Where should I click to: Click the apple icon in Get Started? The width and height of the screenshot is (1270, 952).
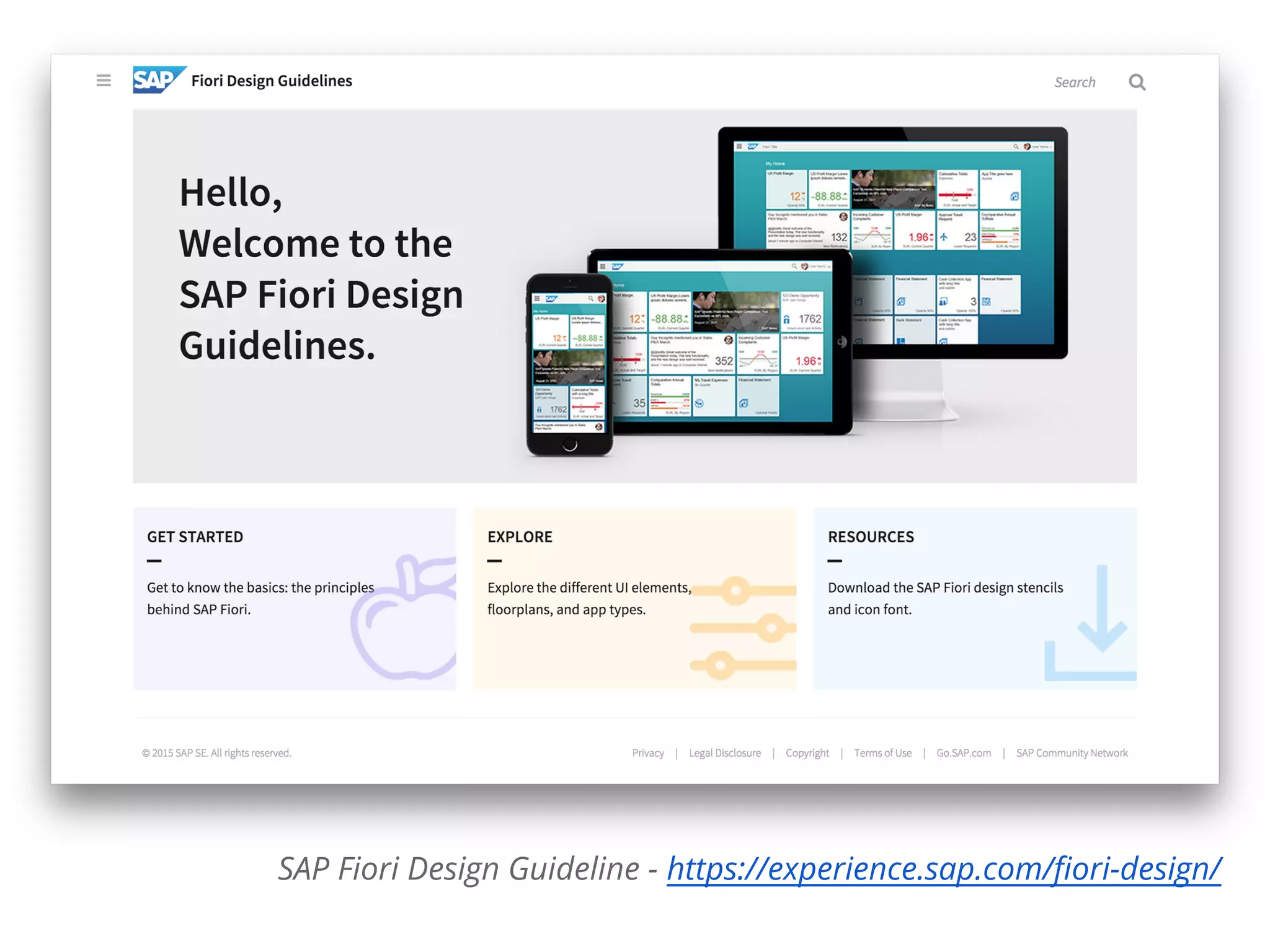pos(404,617)
